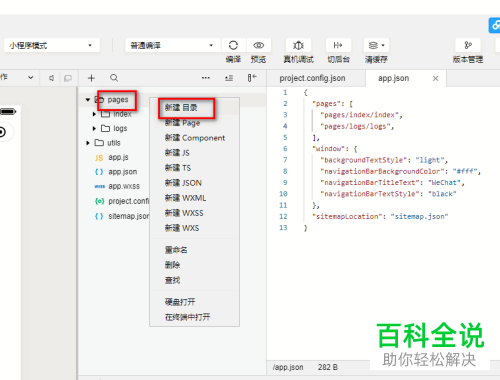Click the clear cache layers icon
Screen dimensions: 500x380
(x=373, y=45)
